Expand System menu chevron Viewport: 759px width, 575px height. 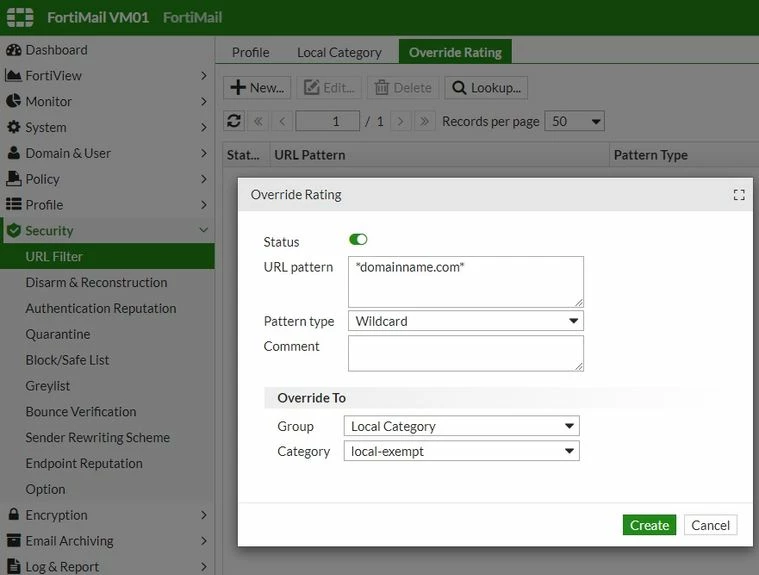click(x=204, y=127)
